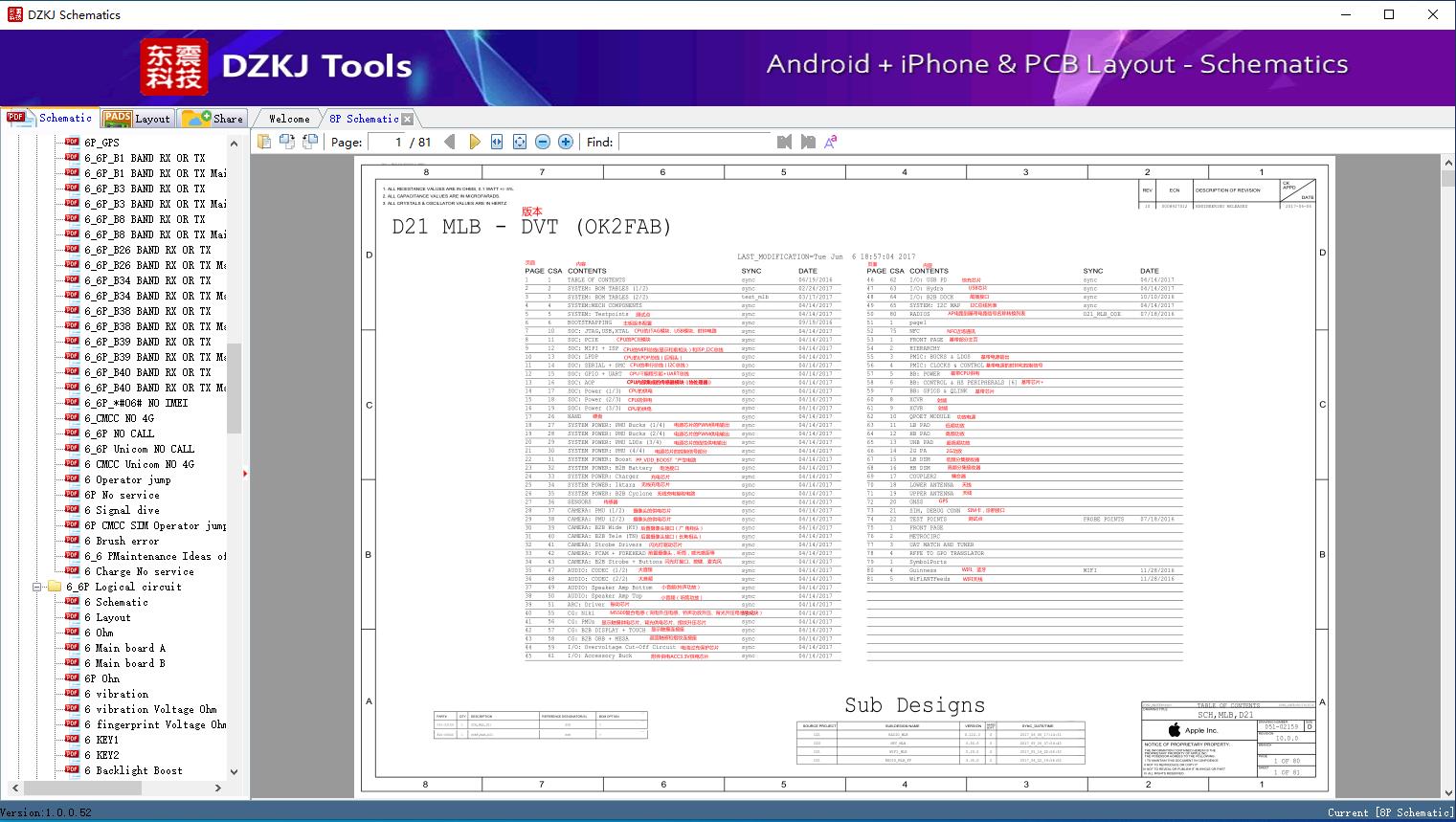This screenshot has height=822, width=1456.
Task: Click the red splitter arrow to collapse the sidebar
Action: 246,473
